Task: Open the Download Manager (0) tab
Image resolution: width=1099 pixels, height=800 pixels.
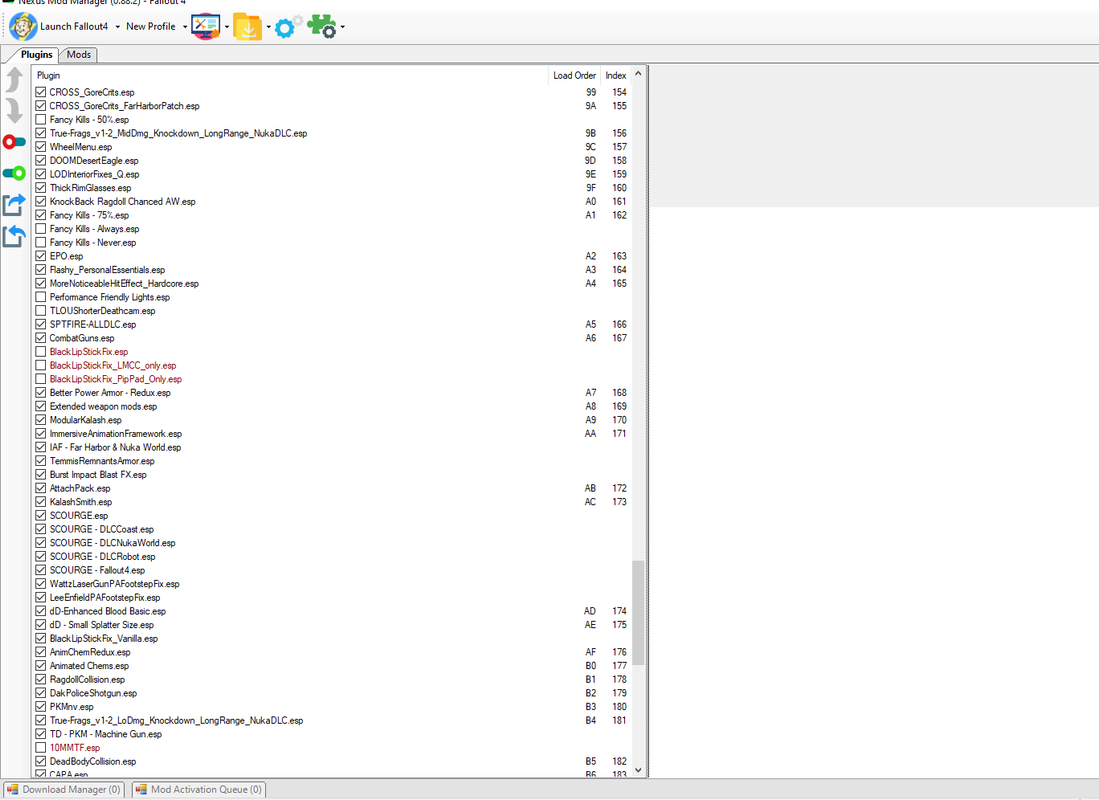Action: click(x=64, y=789)
